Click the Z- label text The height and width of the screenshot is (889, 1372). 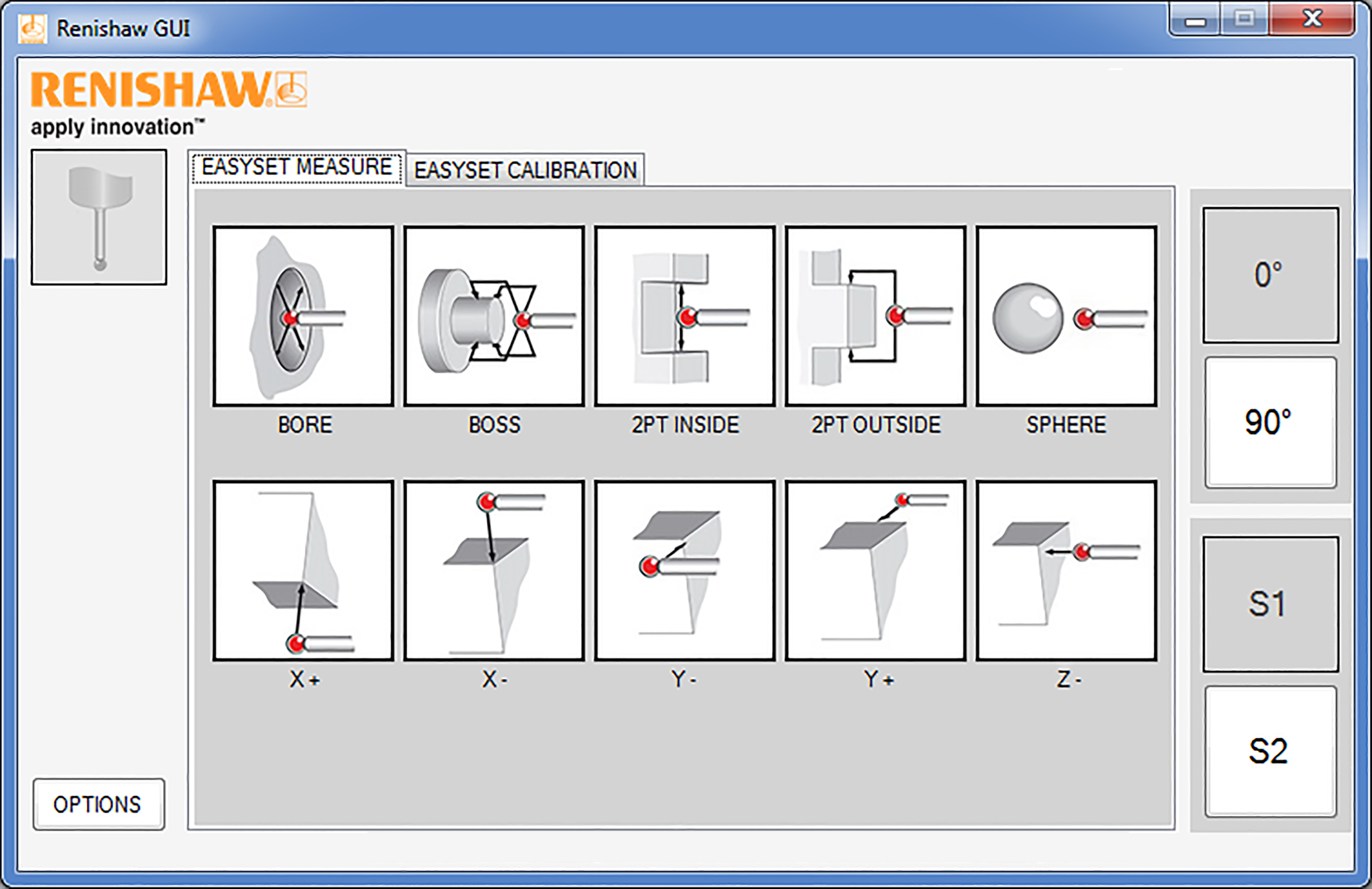pyautogui.click(x=1069, y=680)
